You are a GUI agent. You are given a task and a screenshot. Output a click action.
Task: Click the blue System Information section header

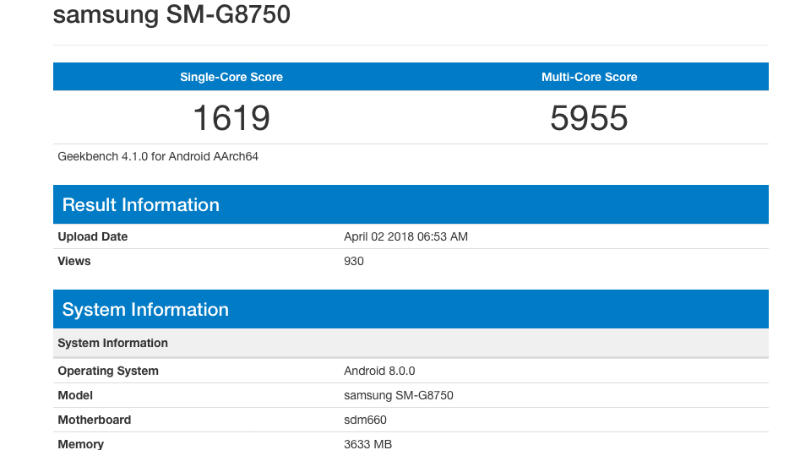145,310
